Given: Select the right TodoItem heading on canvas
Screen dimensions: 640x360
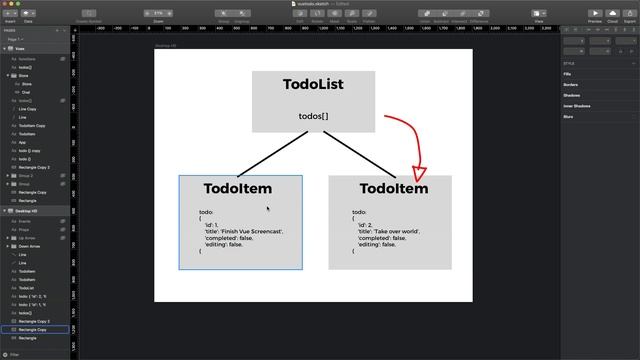Looking at the screenshot, I should click(394, 189).
